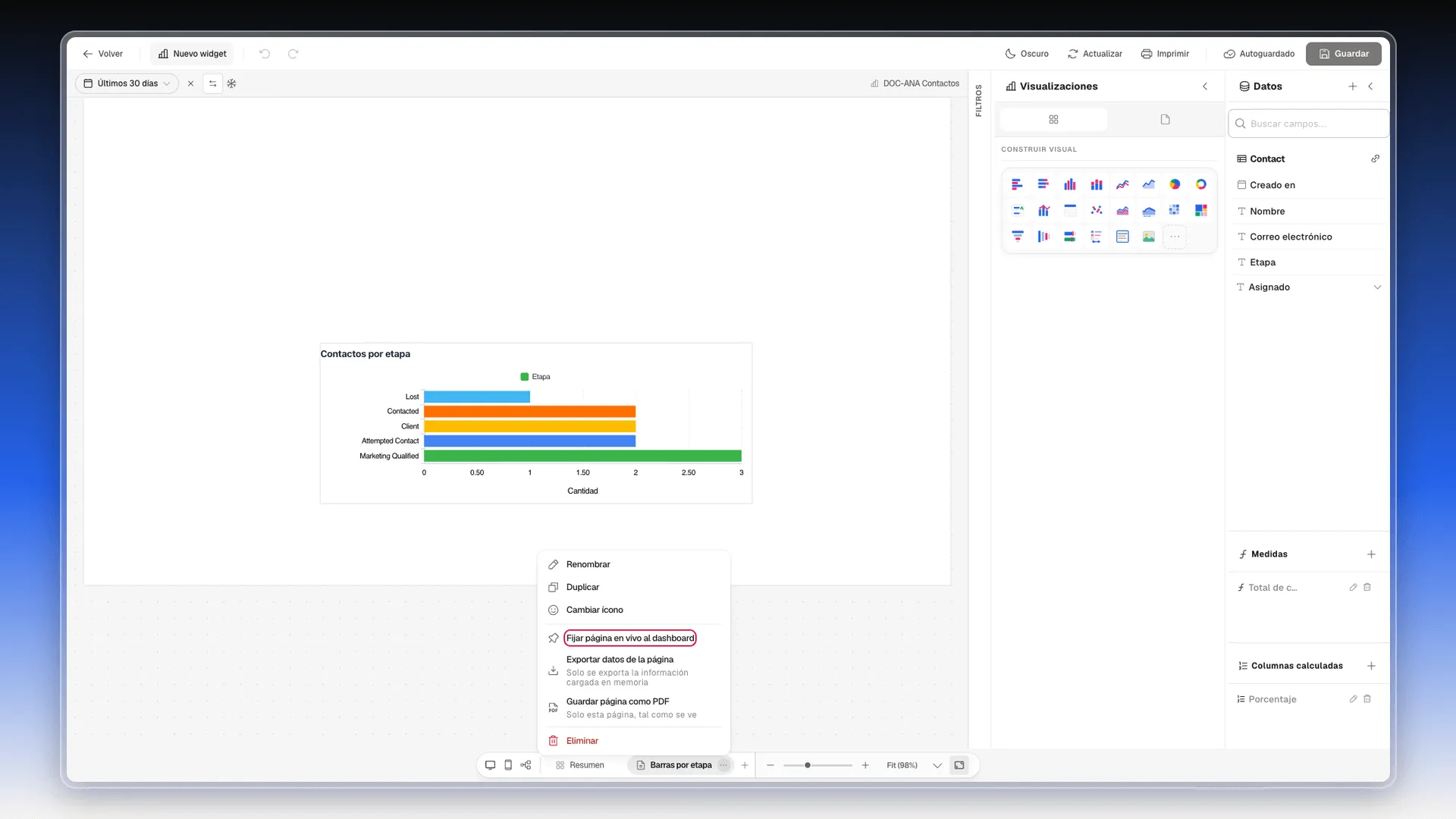Click the redo arrow
The height and width of the screenshot is (819, 1456).
[293, 54]
